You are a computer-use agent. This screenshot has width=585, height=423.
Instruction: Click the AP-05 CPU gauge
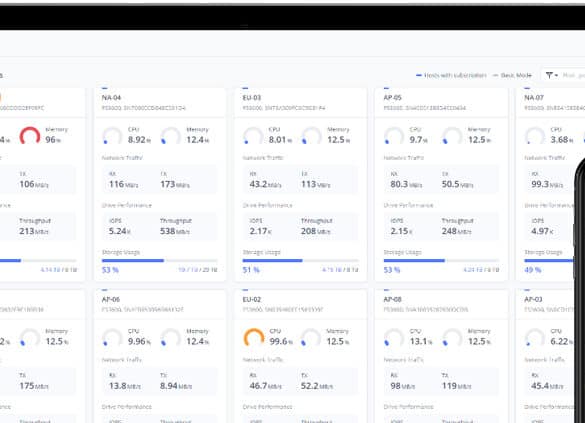coord(394,136)
